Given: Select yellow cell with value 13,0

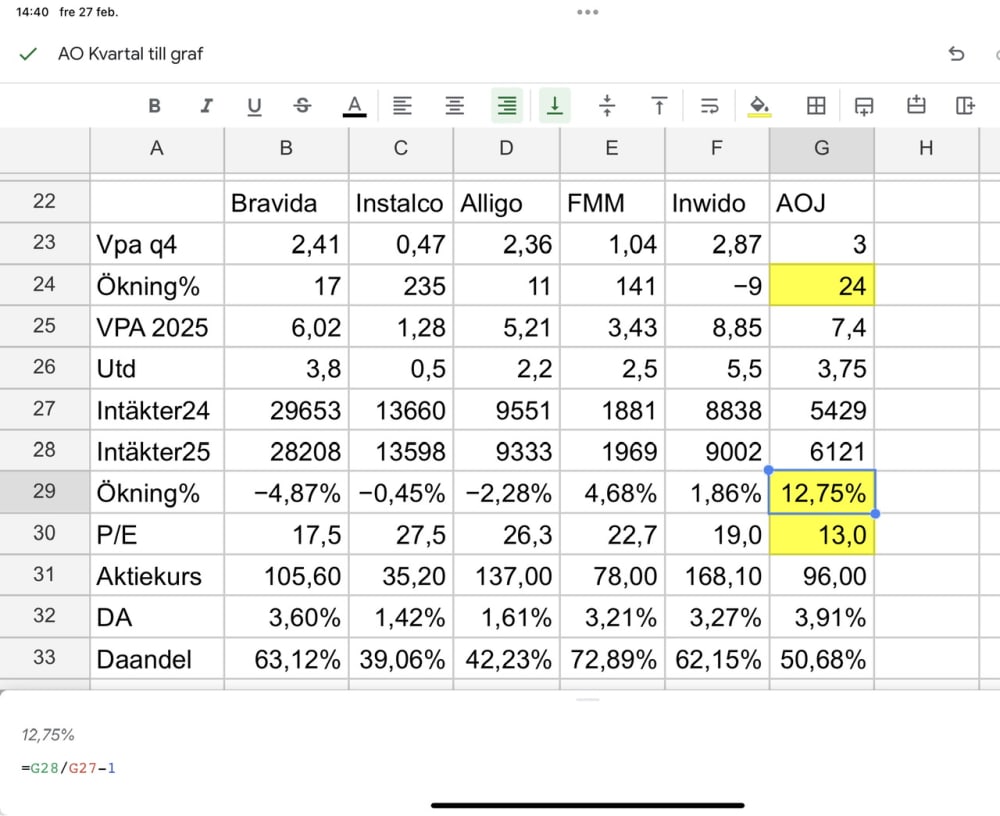Looking at the screenshot, I should (821, 534).
